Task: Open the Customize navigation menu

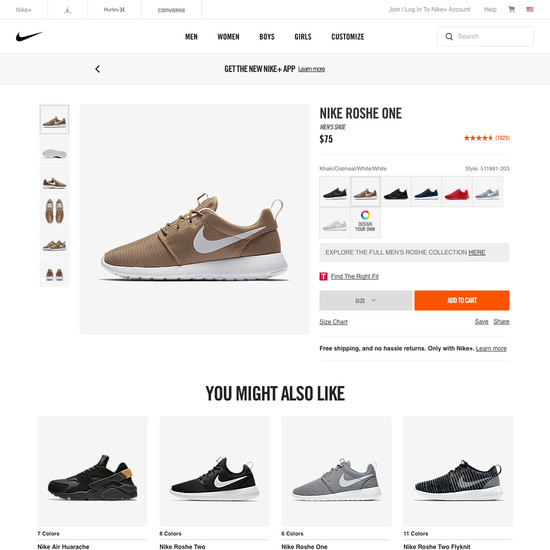Action: pyautogui.click(x=348, y=36)
